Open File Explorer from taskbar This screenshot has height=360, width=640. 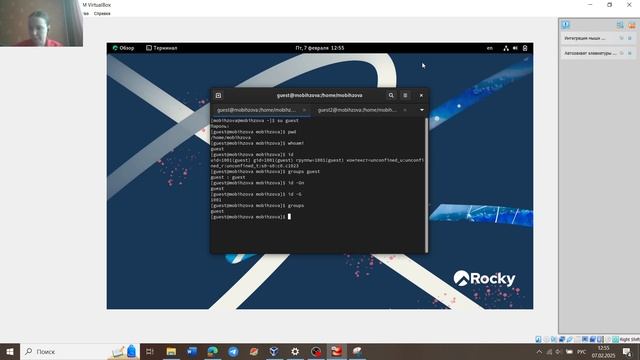(x=171, y=351)
